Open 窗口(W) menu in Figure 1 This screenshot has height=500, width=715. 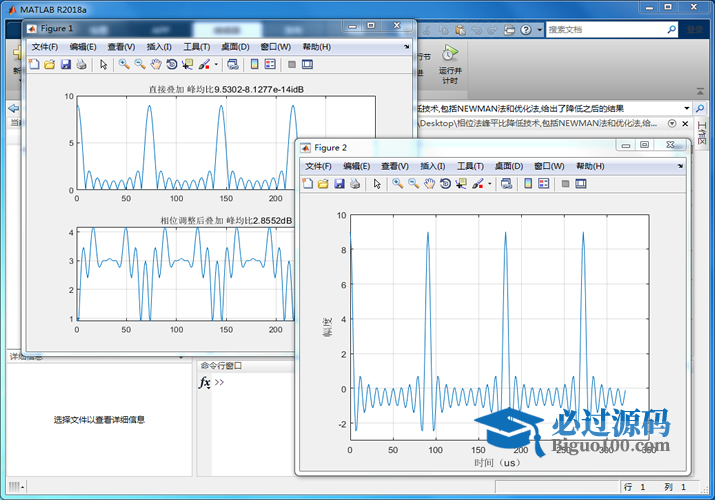point(275,46)
